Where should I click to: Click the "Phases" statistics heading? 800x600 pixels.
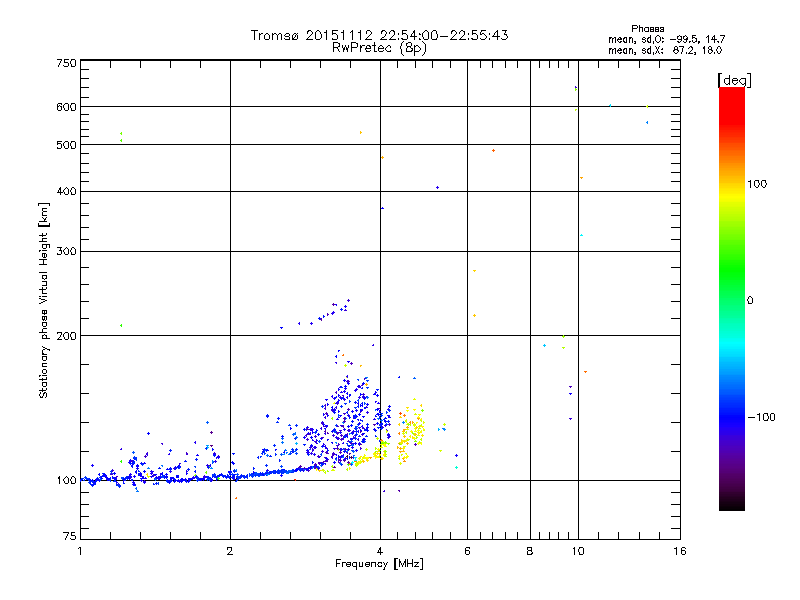coord(647,29)
